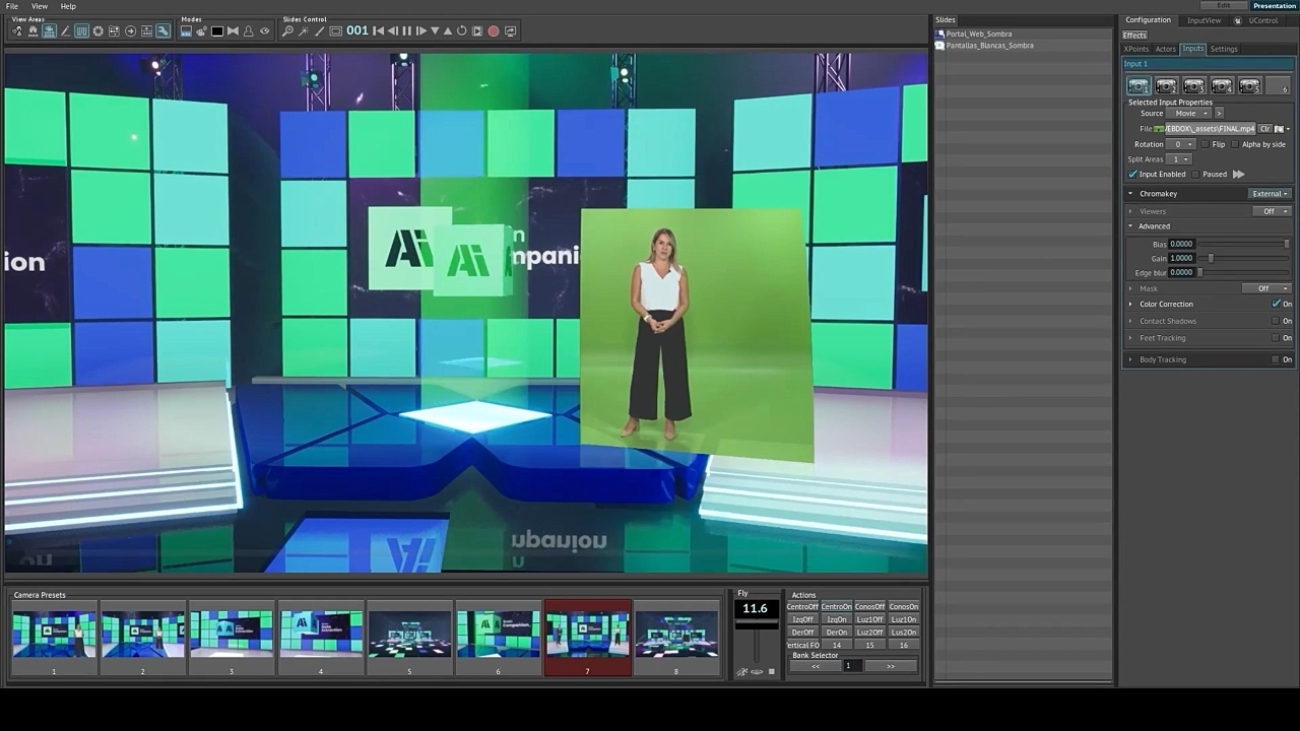Click the magnifier icon in Slides Control

pos(288,32)
